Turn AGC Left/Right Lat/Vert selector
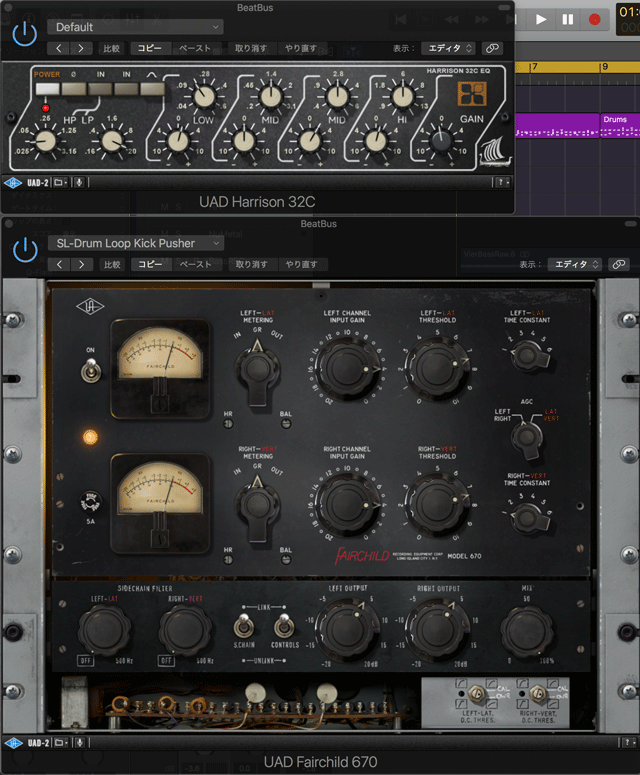The width and height of the screenshot is (640, 775). (x=527, y=439)
